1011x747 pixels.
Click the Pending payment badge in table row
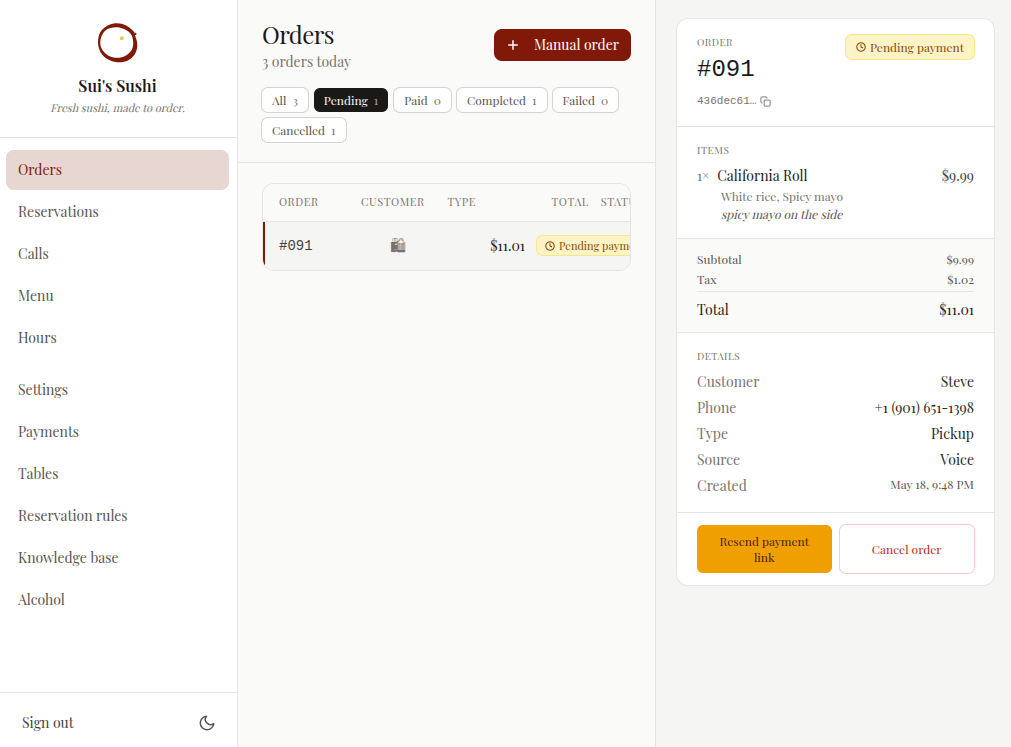click(x=584, y=246)
